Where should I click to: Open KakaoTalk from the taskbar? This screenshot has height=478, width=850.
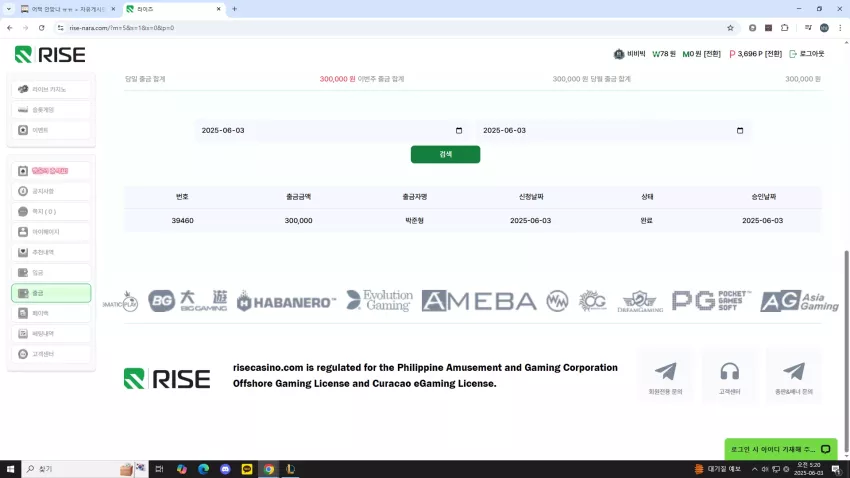pyautogui.click(x=247, y=469)
